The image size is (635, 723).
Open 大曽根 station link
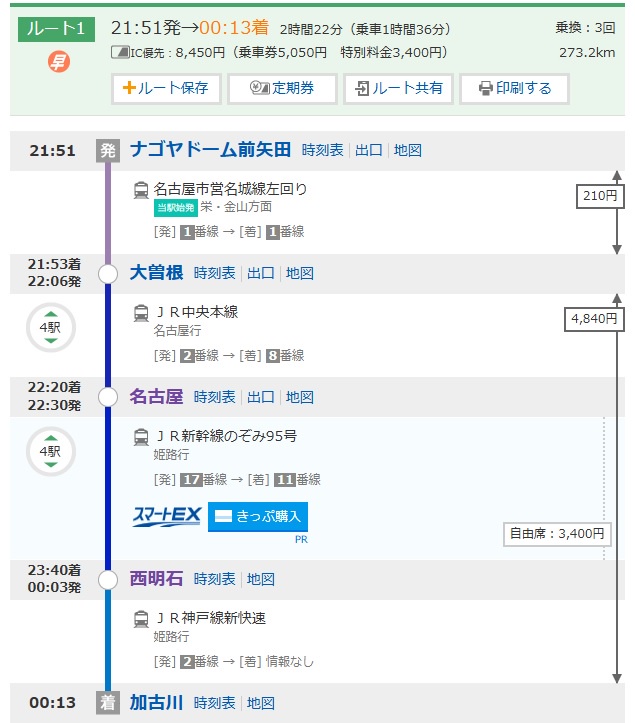[x=156, y=273]
